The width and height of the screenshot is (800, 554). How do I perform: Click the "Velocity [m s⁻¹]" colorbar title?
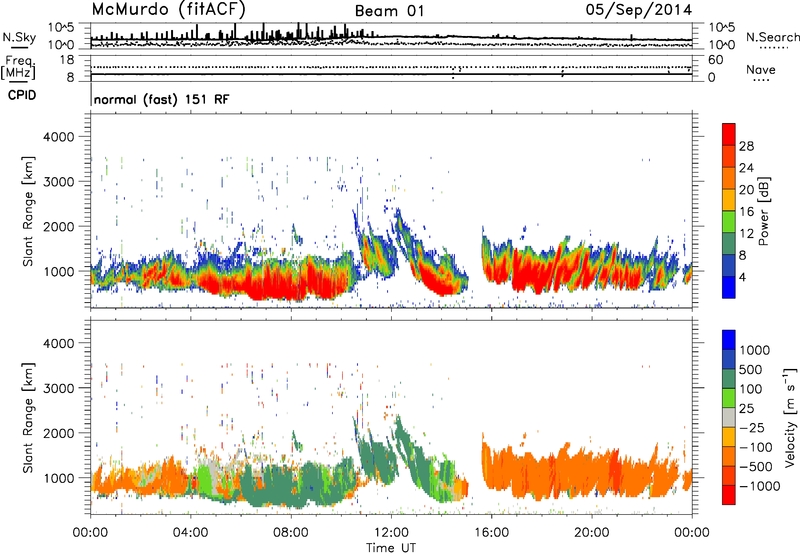(790, 417)
